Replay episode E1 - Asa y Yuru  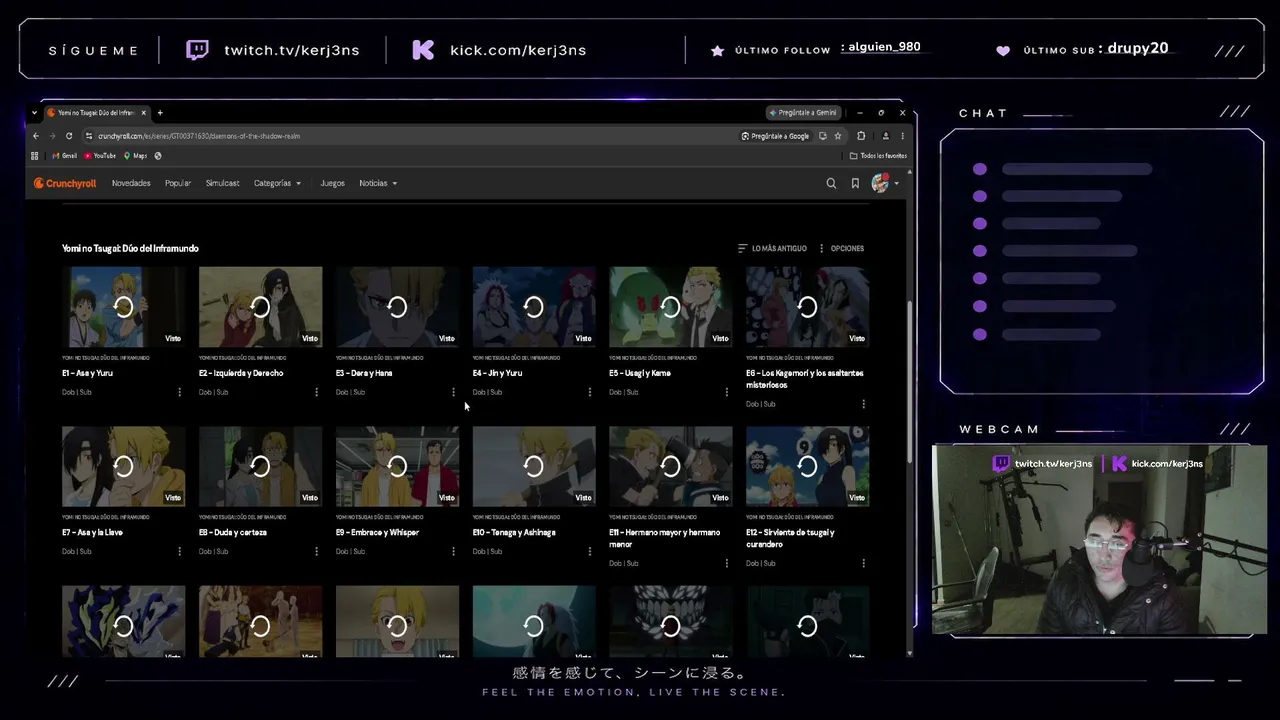(x=123, y=307)
